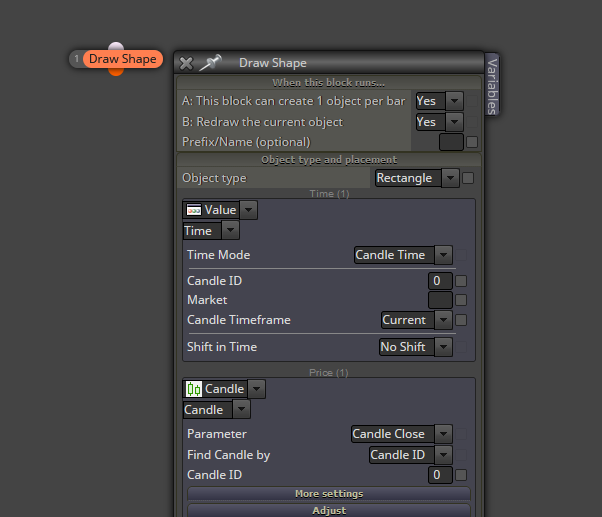
Task: Focus the Prefix/Name input field
Action: click(451, 142)
